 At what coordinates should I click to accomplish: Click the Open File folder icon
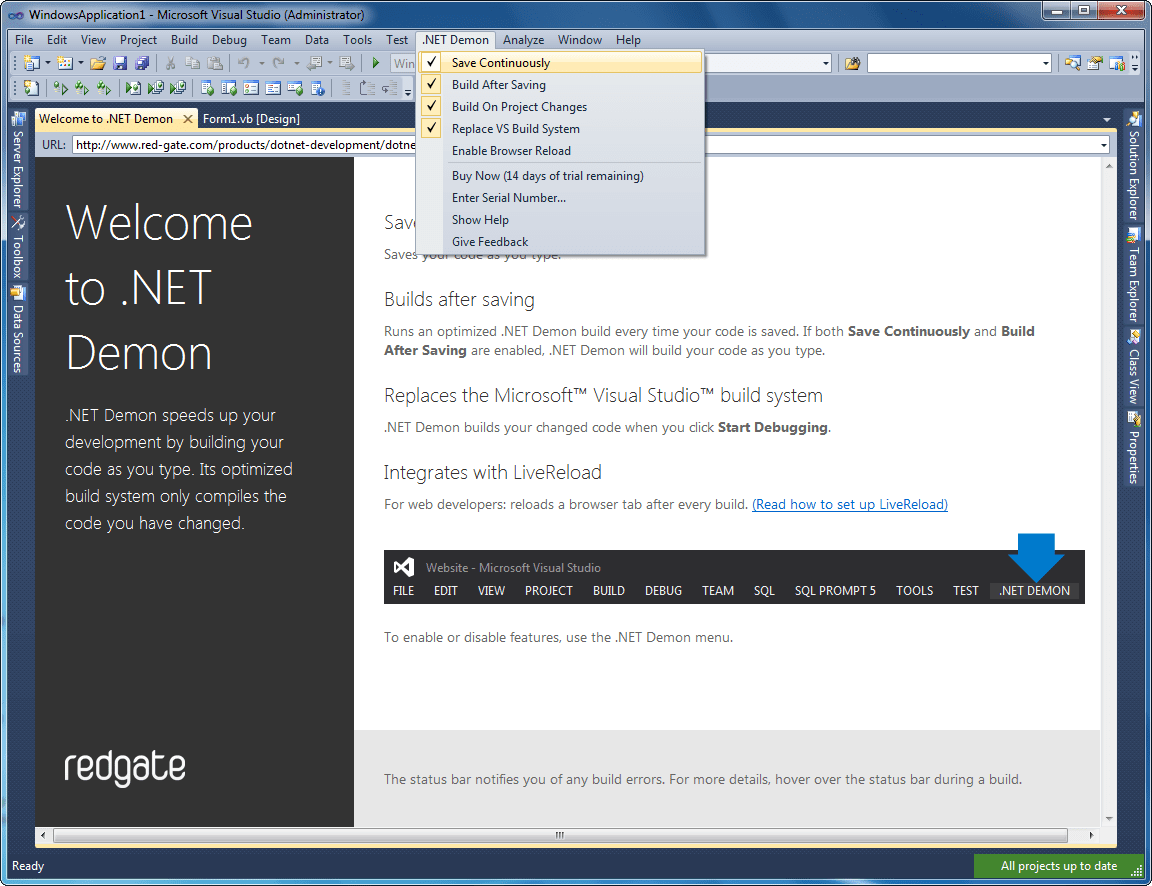click(98, 63)
